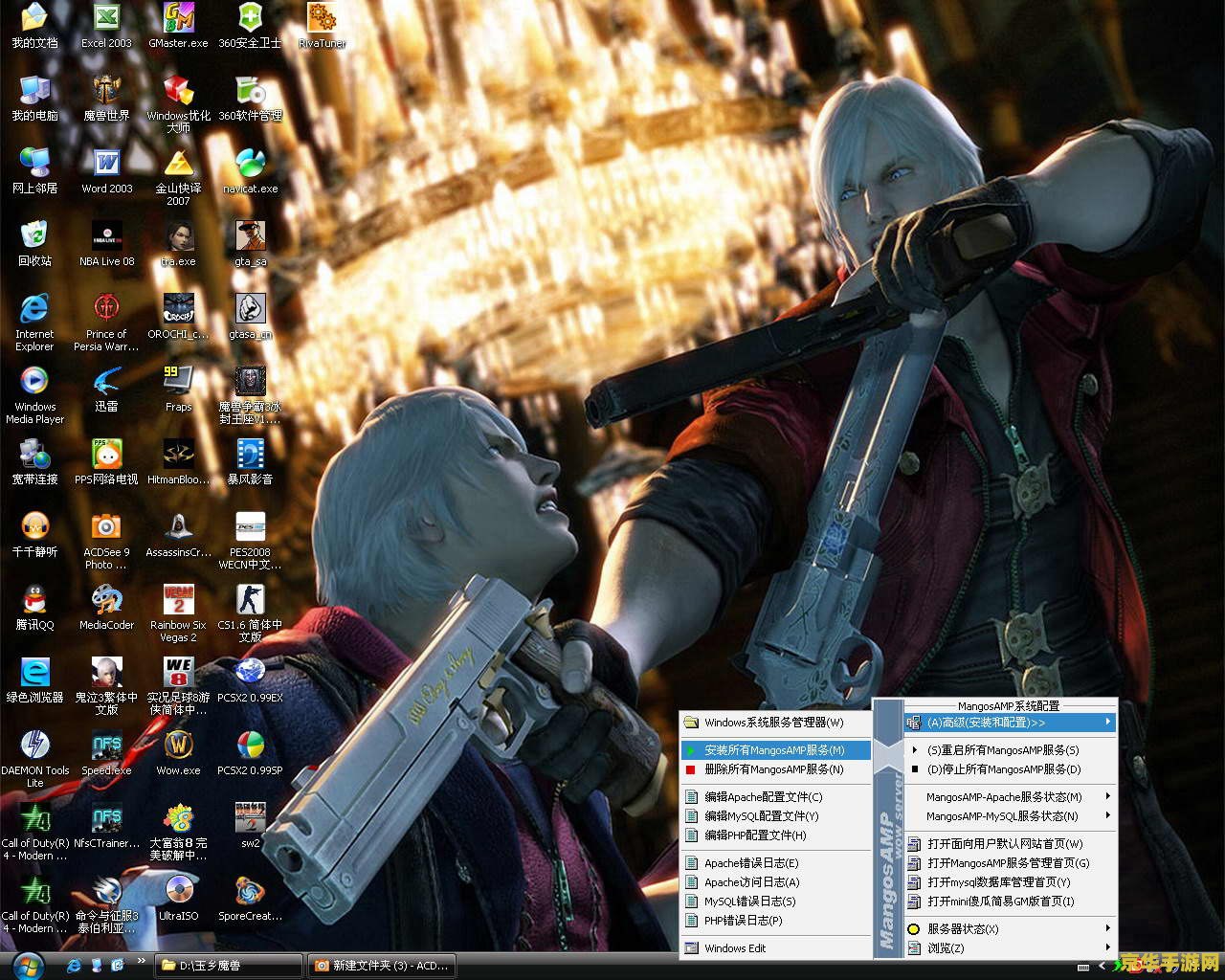Open Windows Media Player desktop icon

point(34,394)
